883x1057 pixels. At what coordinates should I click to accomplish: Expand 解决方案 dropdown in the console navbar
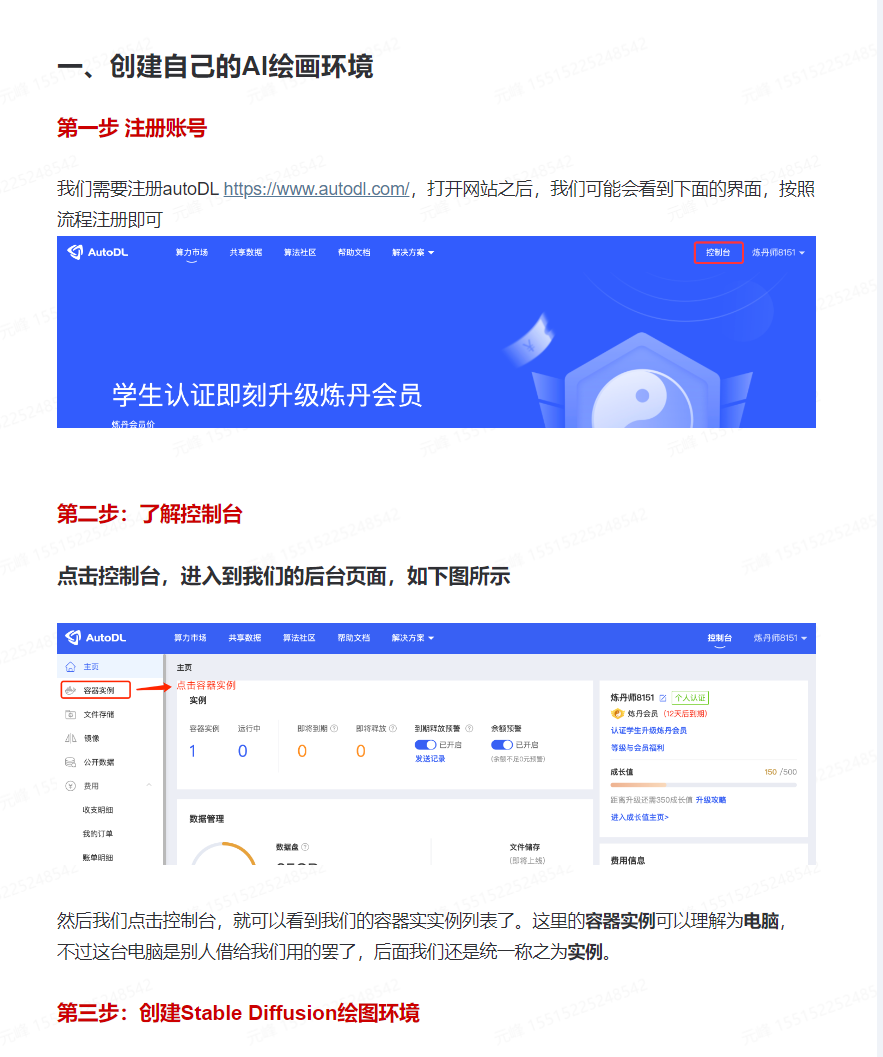point(413,638)
